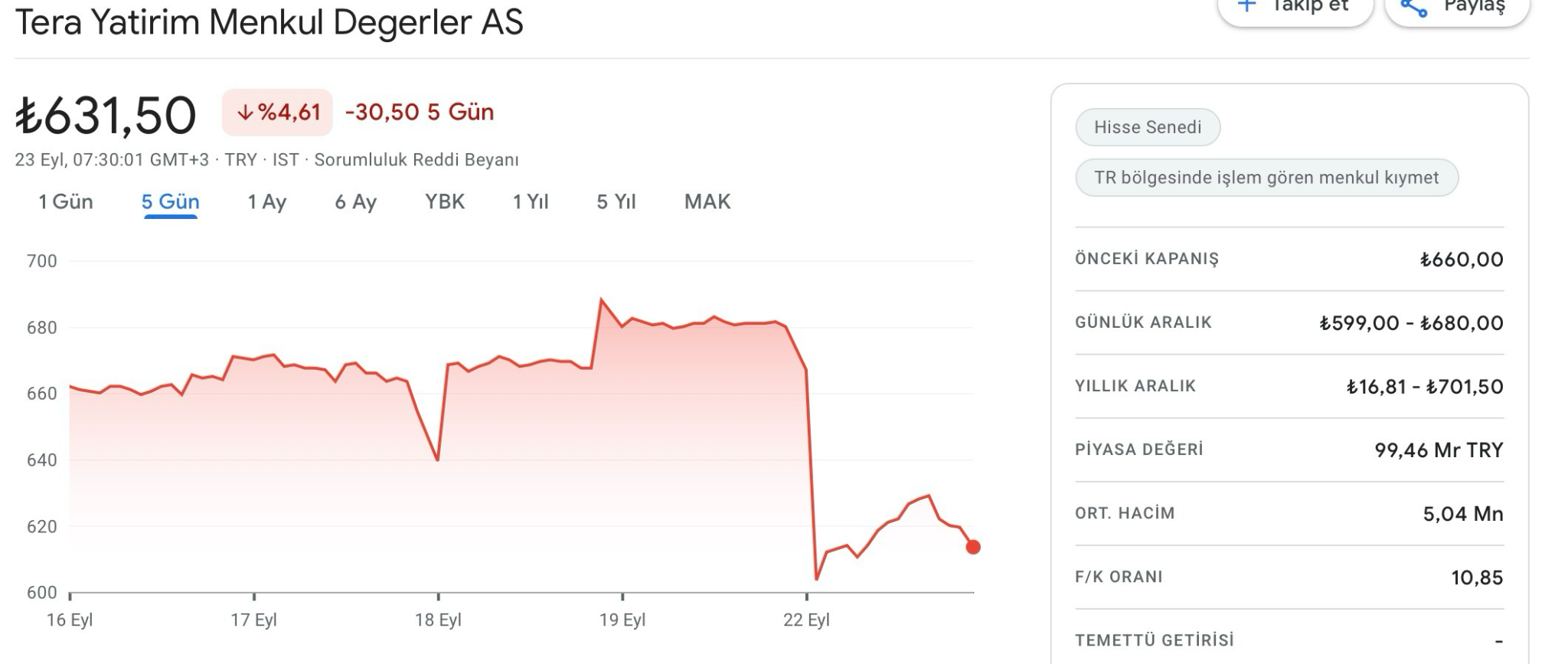Screen dimensions: 1568x664
Task: Open the Sorumluluk Reddi Beyanı link
Action: pos(416,160)
